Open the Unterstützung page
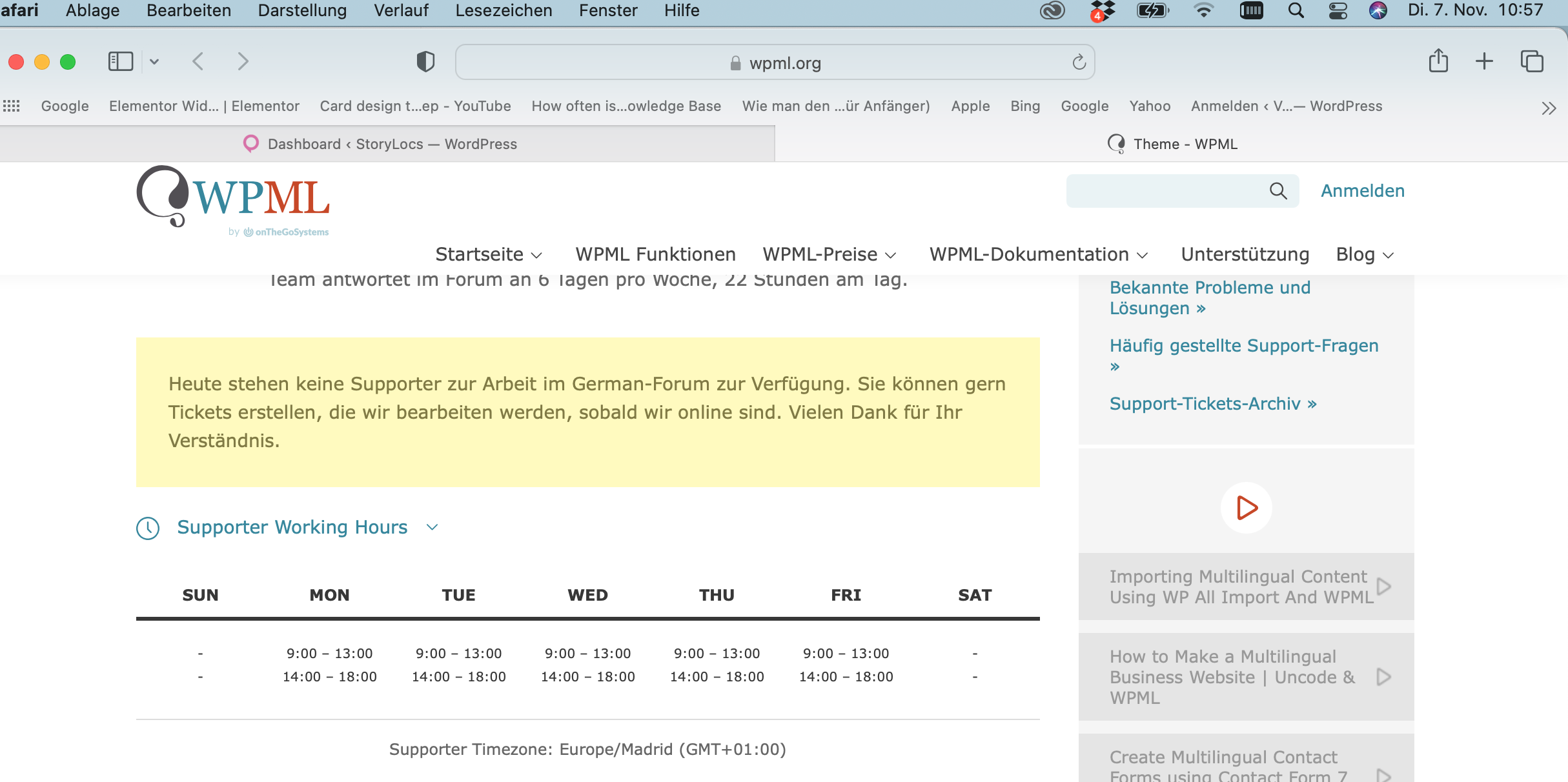 1245,254
